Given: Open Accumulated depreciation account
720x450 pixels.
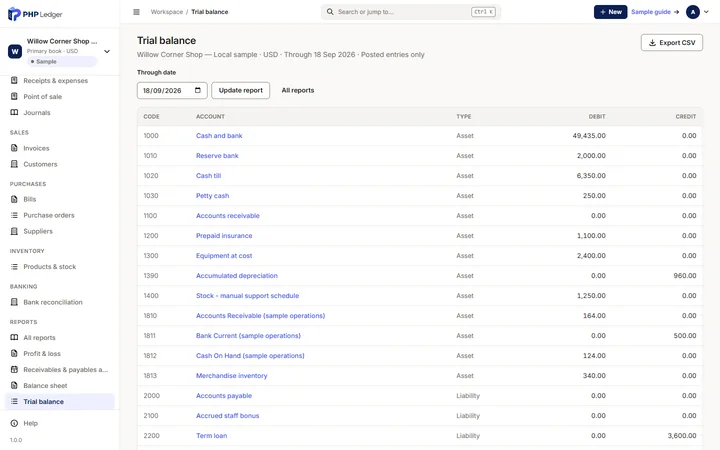Looking at the screenshot, I should 237,276.
